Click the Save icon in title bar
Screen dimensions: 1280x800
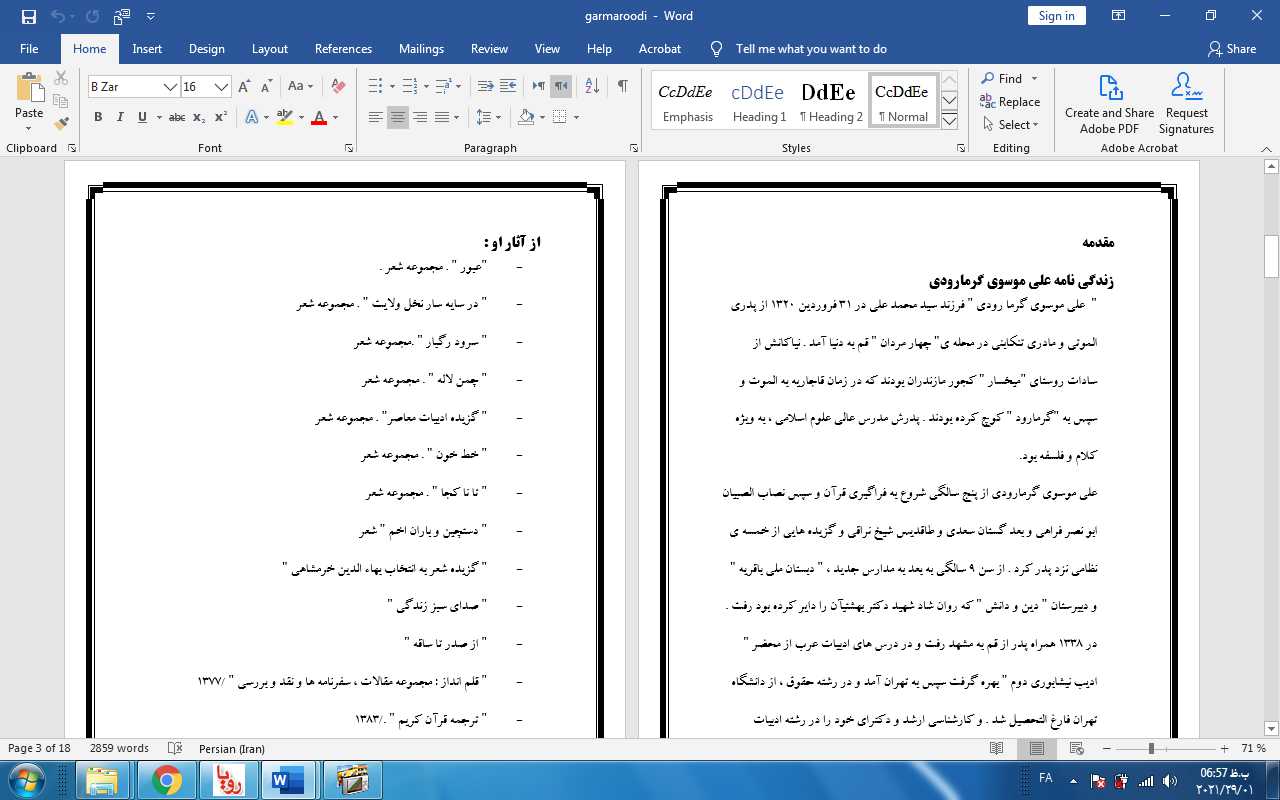[x=28, y=16]
